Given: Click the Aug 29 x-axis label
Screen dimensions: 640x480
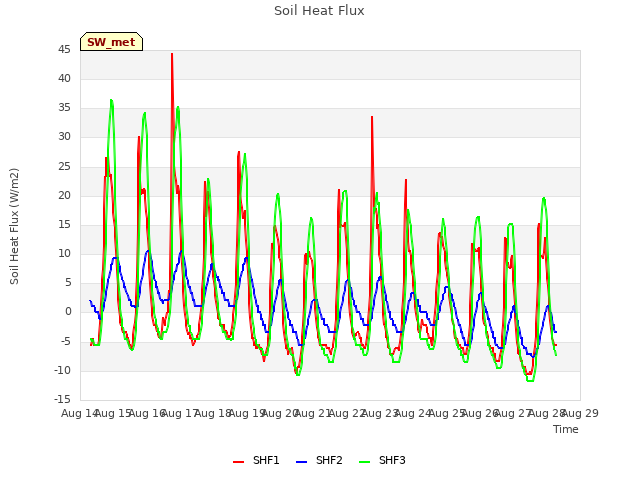Looking at the screenshot, I should [x=580, y=413].
